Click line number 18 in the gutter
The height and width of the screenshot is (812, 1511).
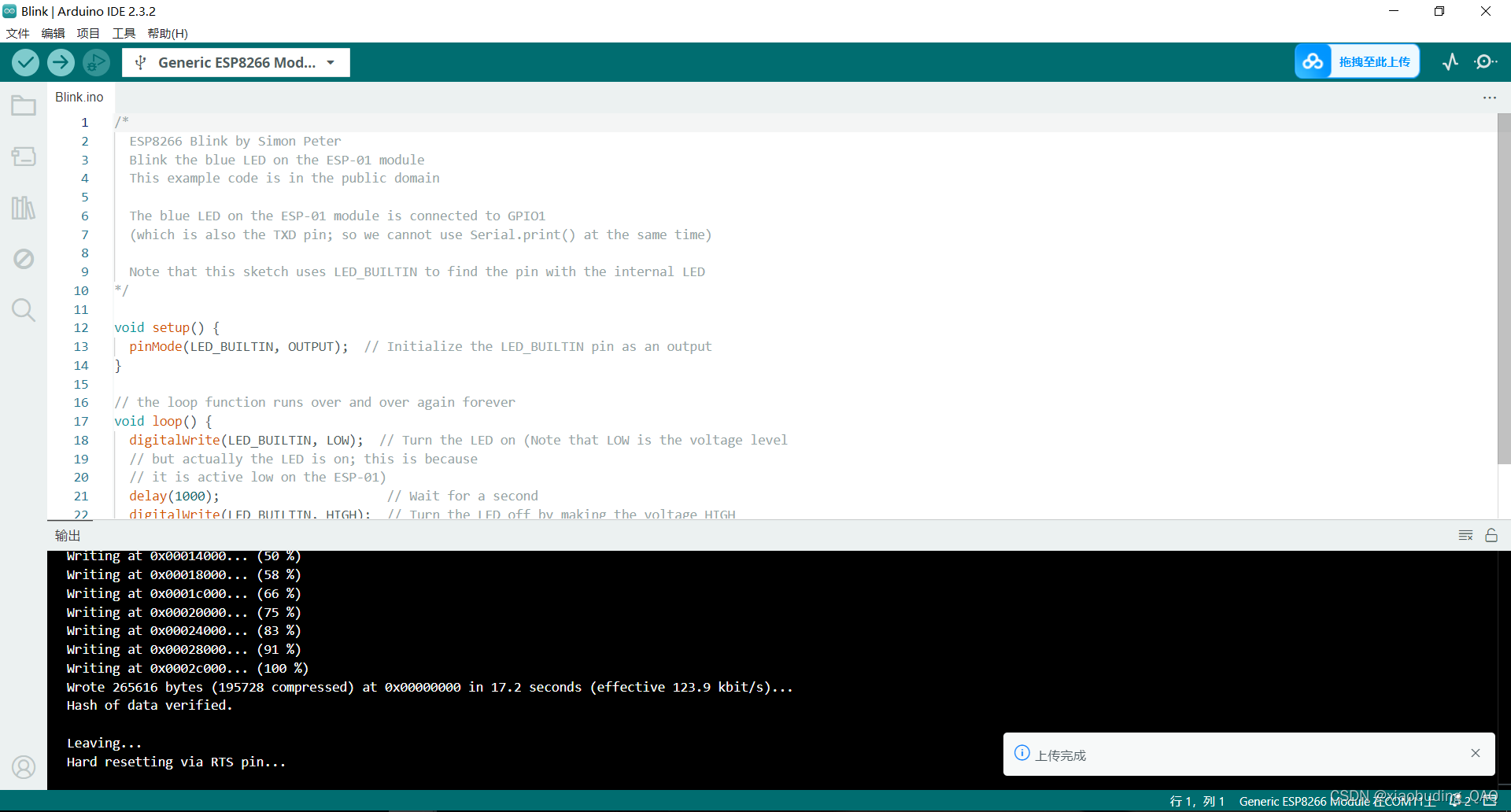click(x=81, y=441)
